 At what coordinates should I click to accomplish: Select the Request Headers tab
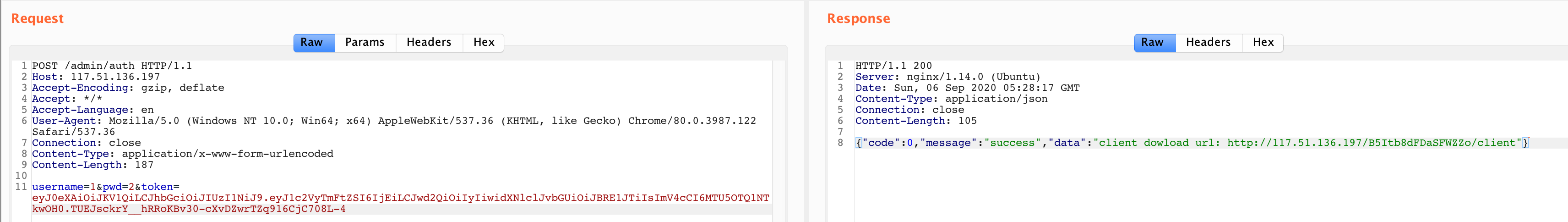pyautogui.click(x=429, y=43)
